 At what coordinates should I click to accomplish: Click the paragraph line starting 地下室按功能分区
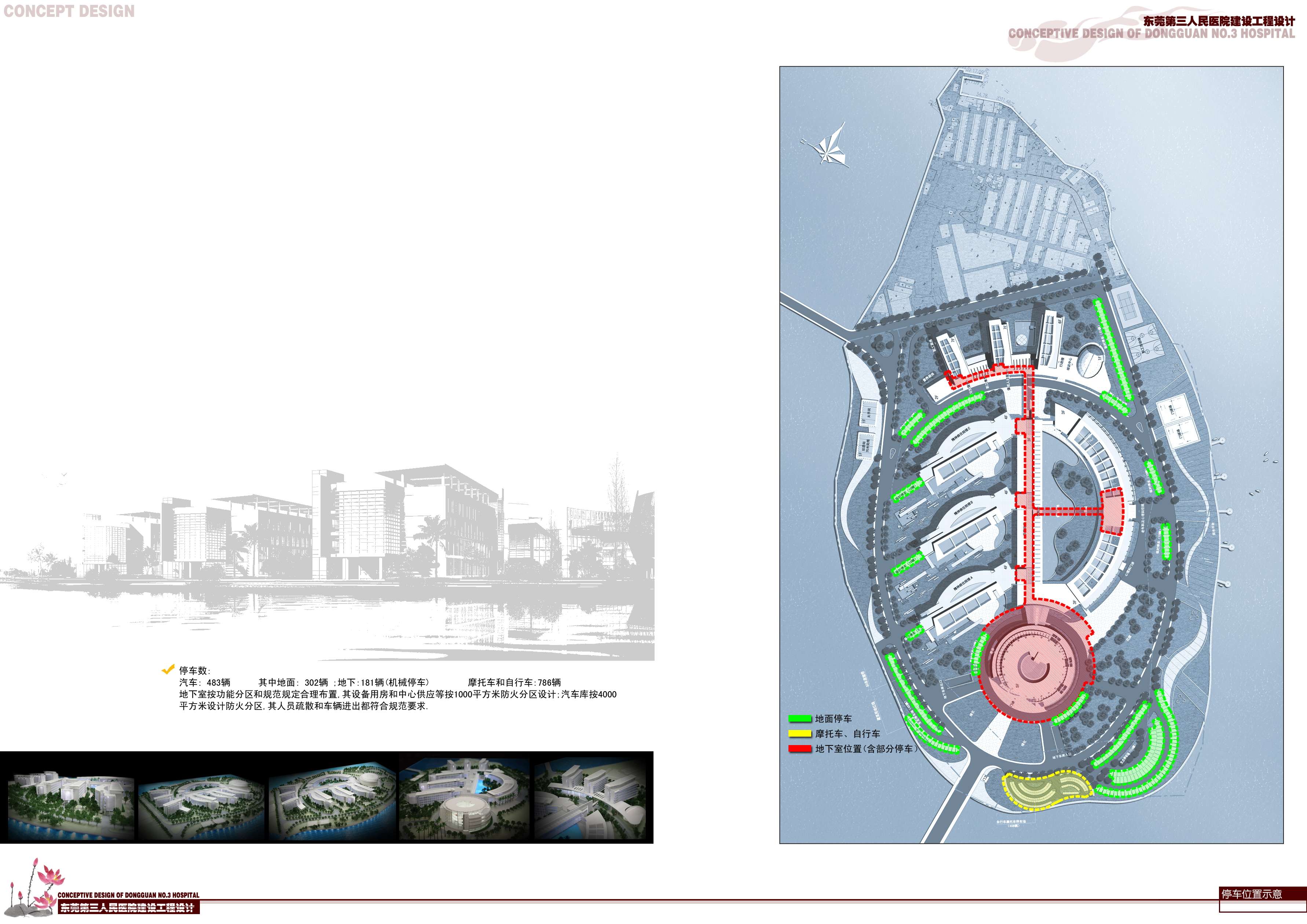click(x=398, y=694)
